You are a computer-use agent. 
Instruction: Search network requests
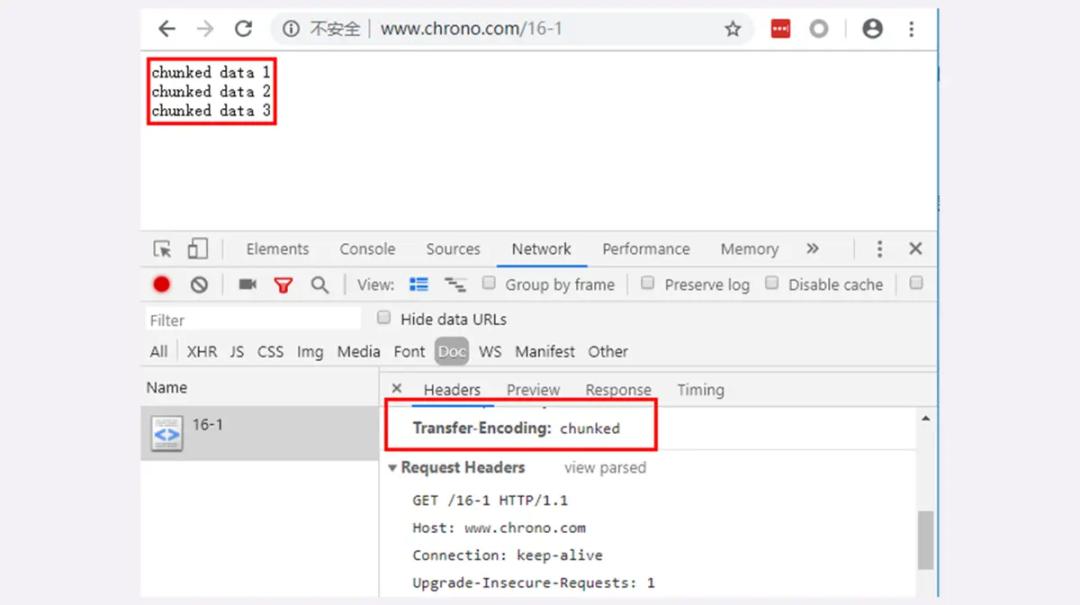pyautogui.click(x=320, y=285)
